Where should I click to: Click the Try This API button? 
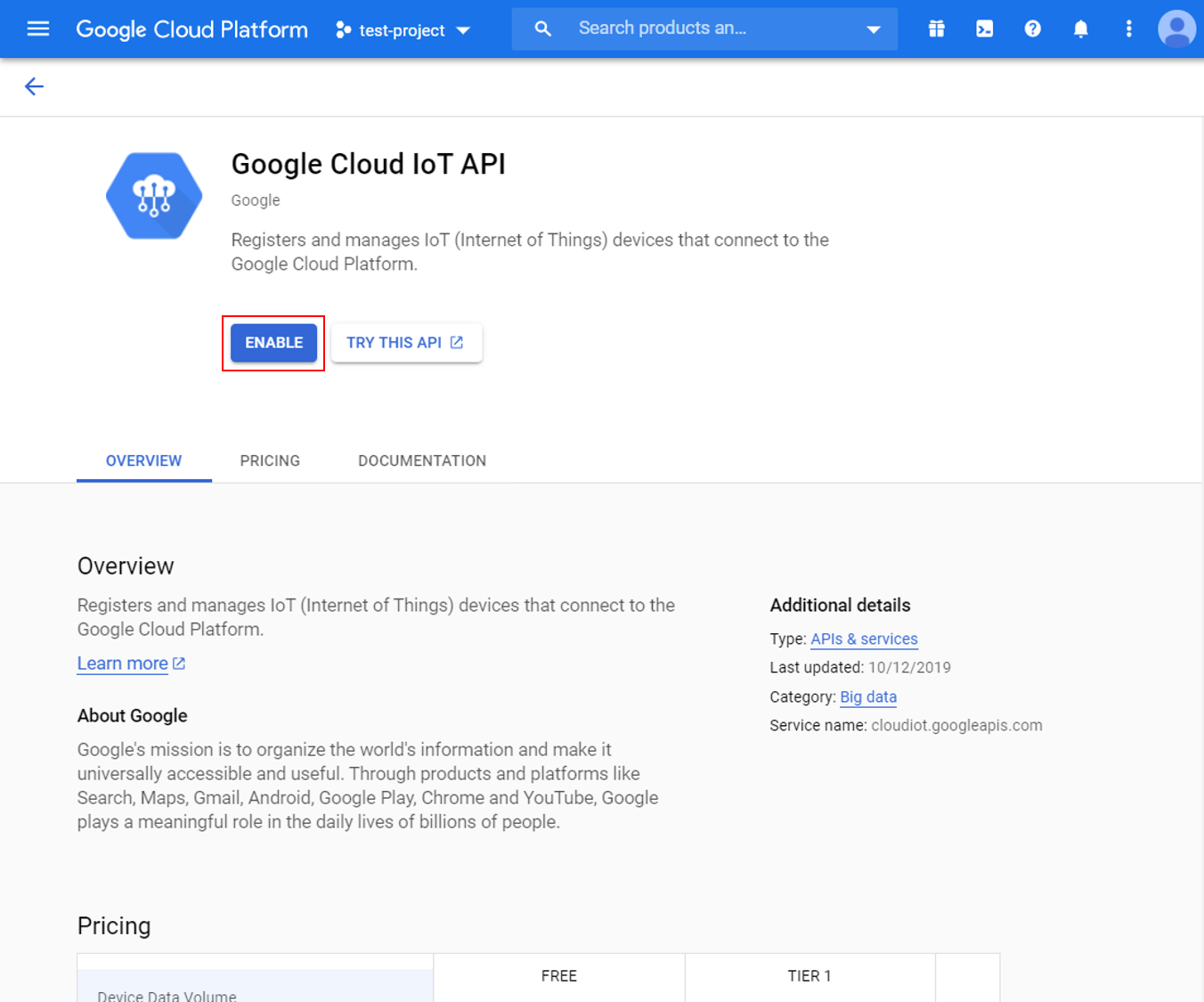pyautogui.click(x=406, y=343)
